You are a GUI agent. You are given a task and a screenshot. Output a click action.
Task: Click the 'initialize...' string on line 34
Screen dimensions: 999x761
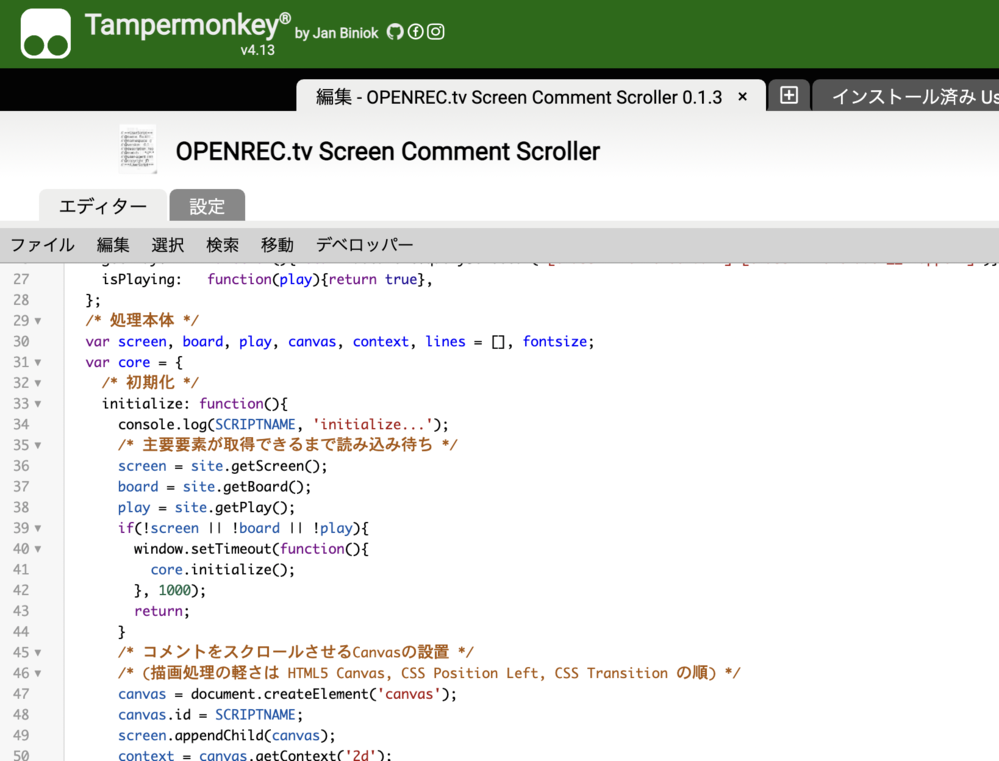coord(373,424)
